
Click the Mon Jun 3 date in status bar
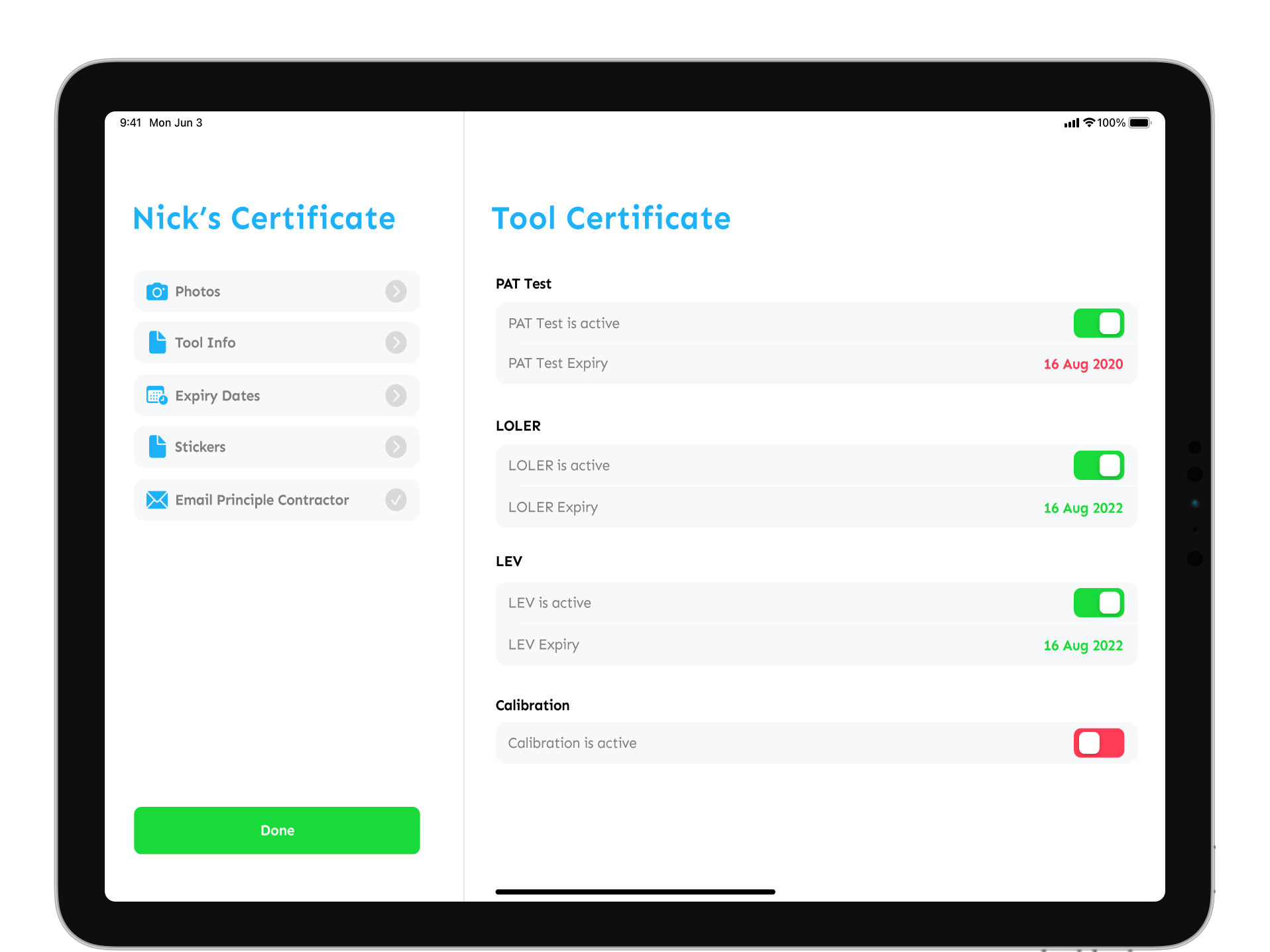pos(176,123)
